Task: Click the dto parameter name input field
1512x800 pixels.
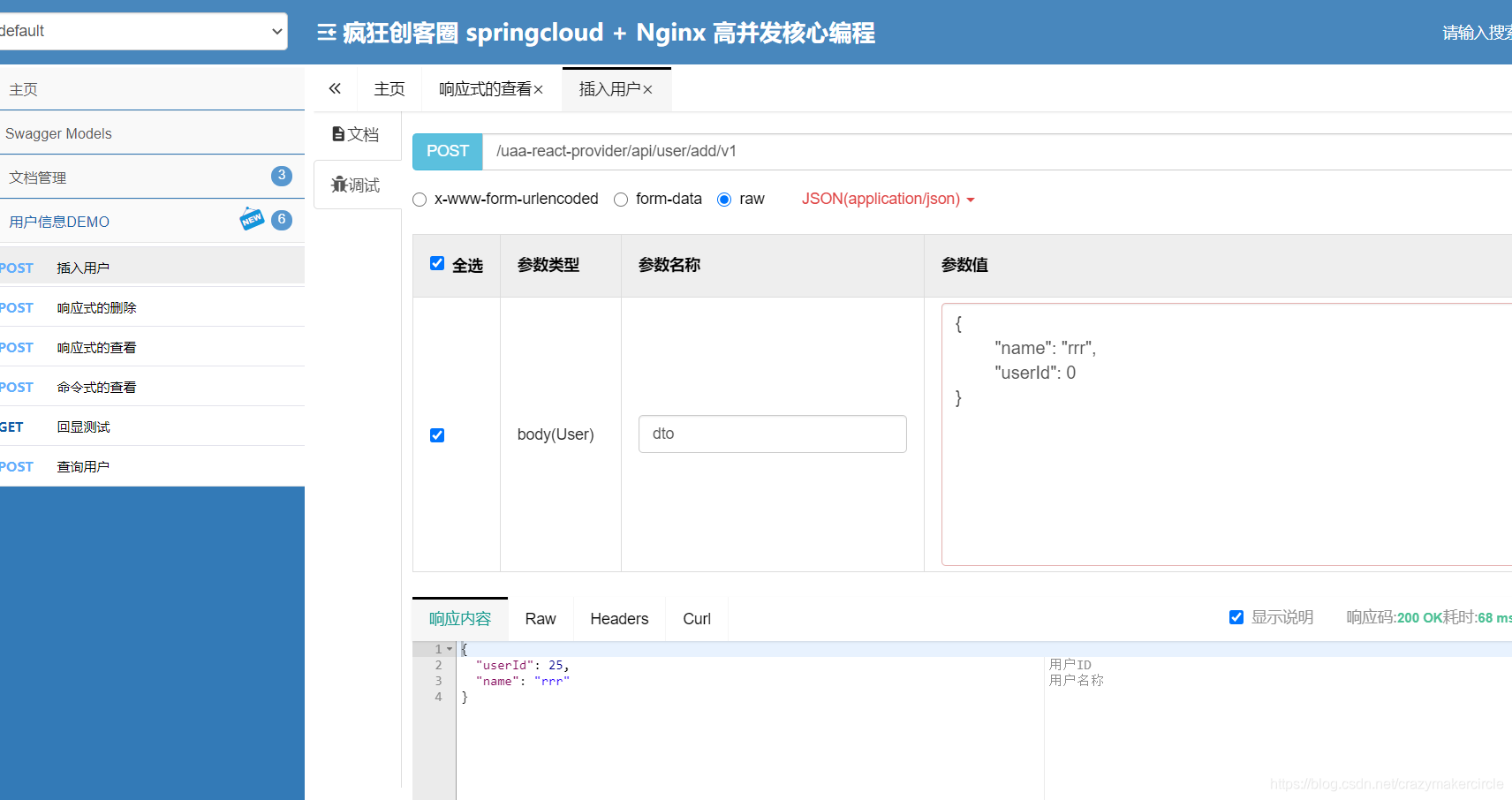Action: pyautogui.click(x=772, y=434)
